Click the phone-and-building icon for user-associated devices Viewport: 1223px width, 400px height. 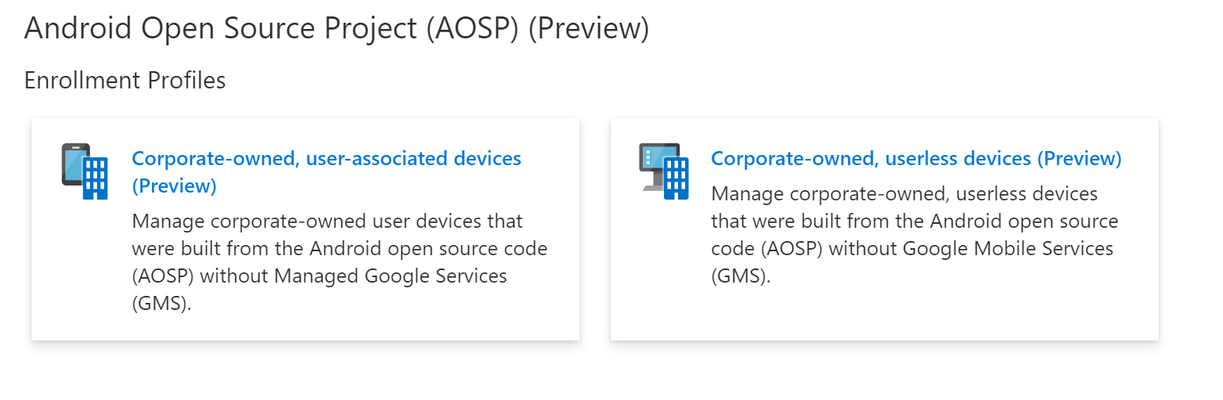[85, 172]
